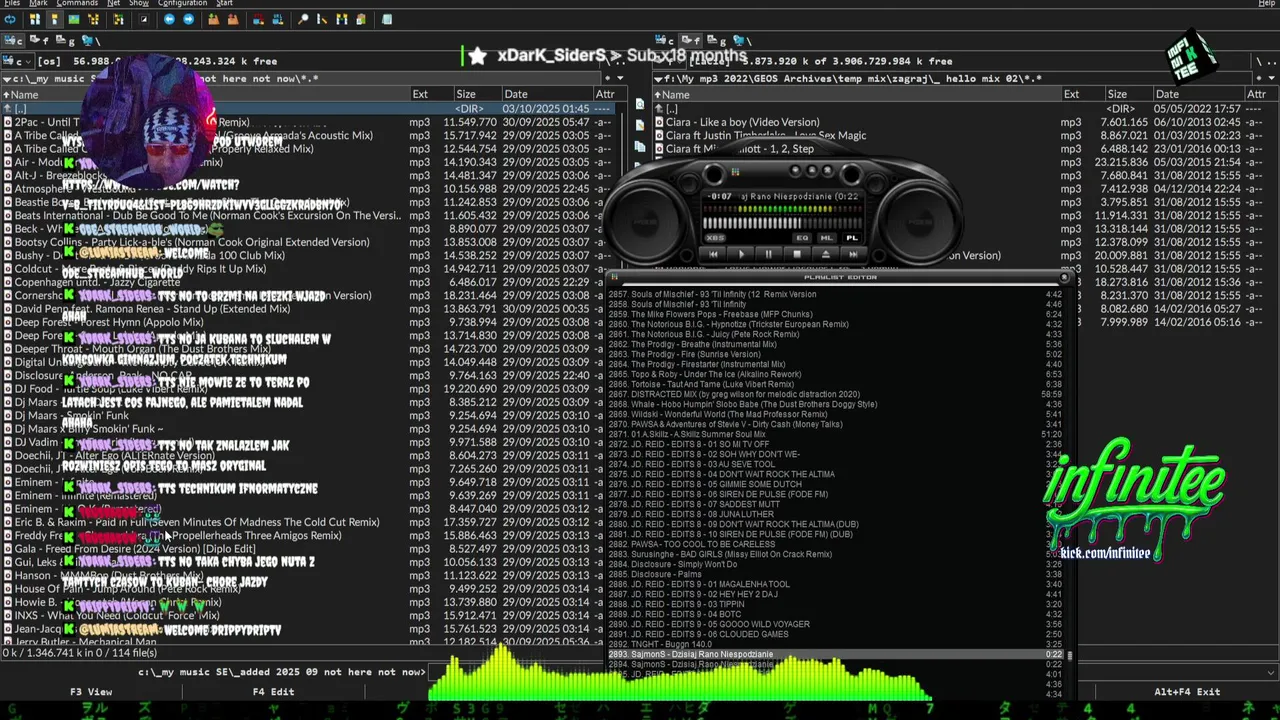Click the Unpack files toolbar icon
The width and height of the screenshot is (1280, 720).
click(x=233, y=19)
